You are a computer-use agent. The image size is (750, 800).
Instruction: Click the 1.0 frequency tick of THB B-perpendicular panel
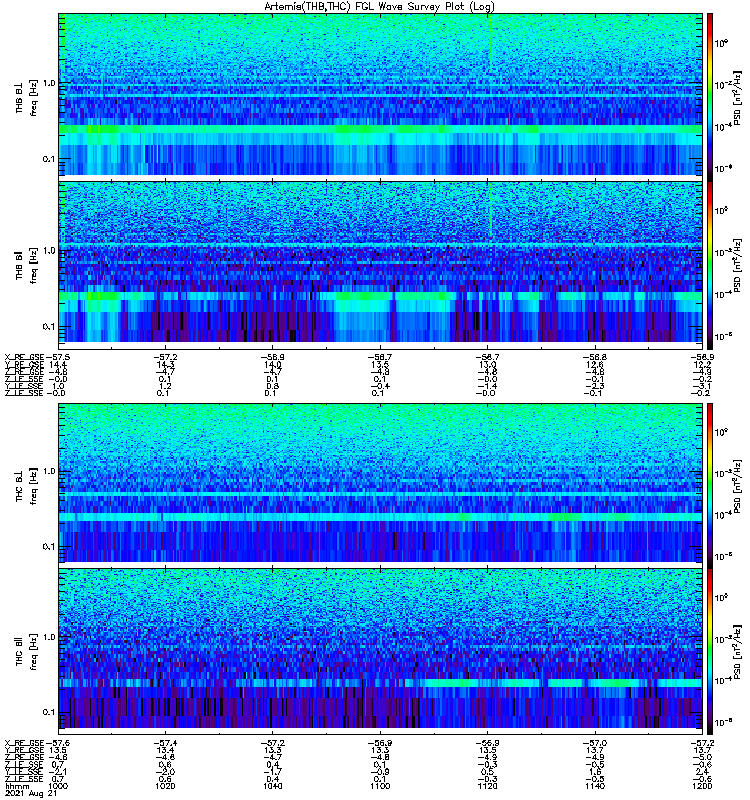[x=48, y=83]
